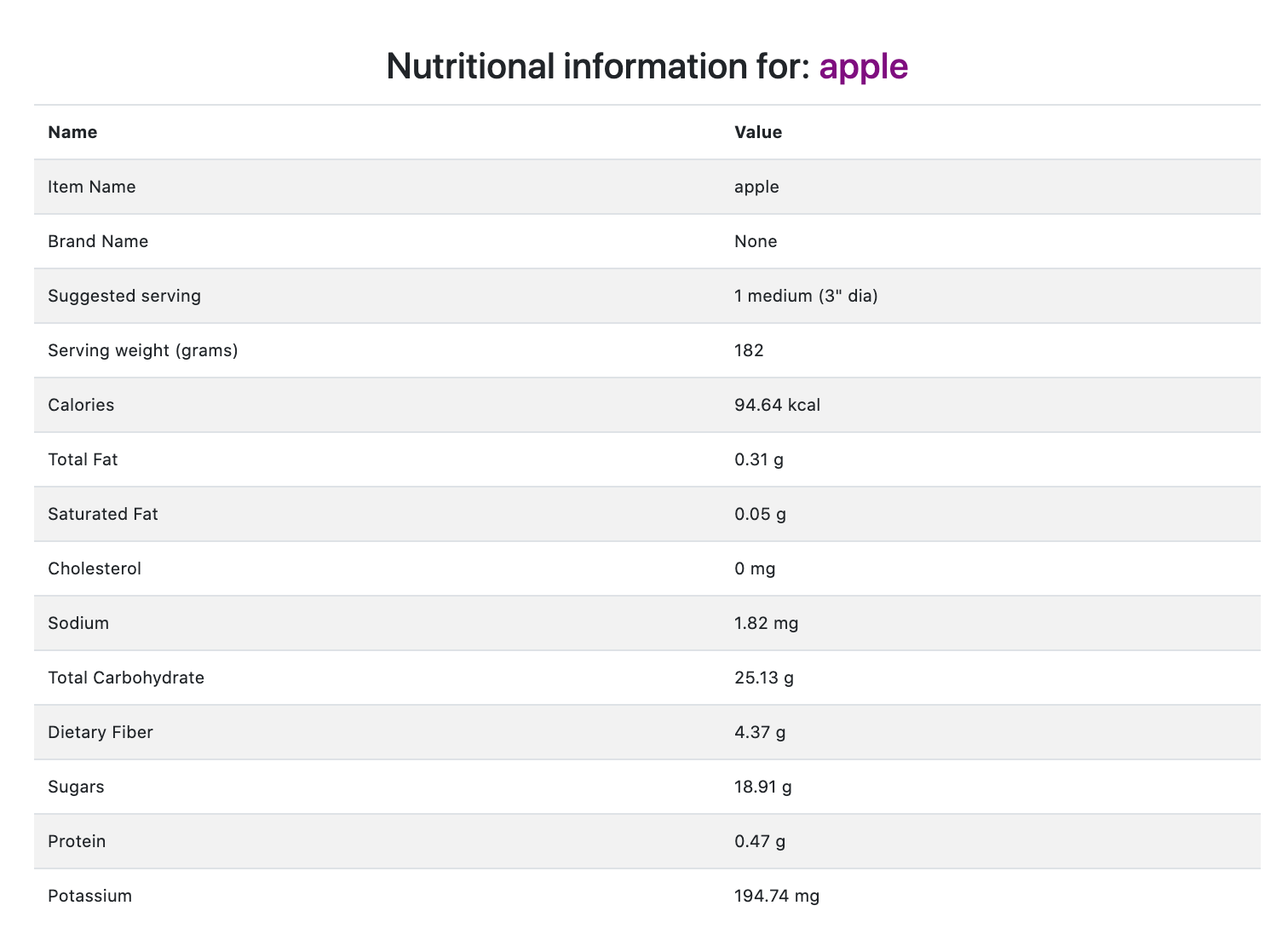Click the serving weight value 182
Viewport: 1288px width, 946px height.
coord(749,350)
